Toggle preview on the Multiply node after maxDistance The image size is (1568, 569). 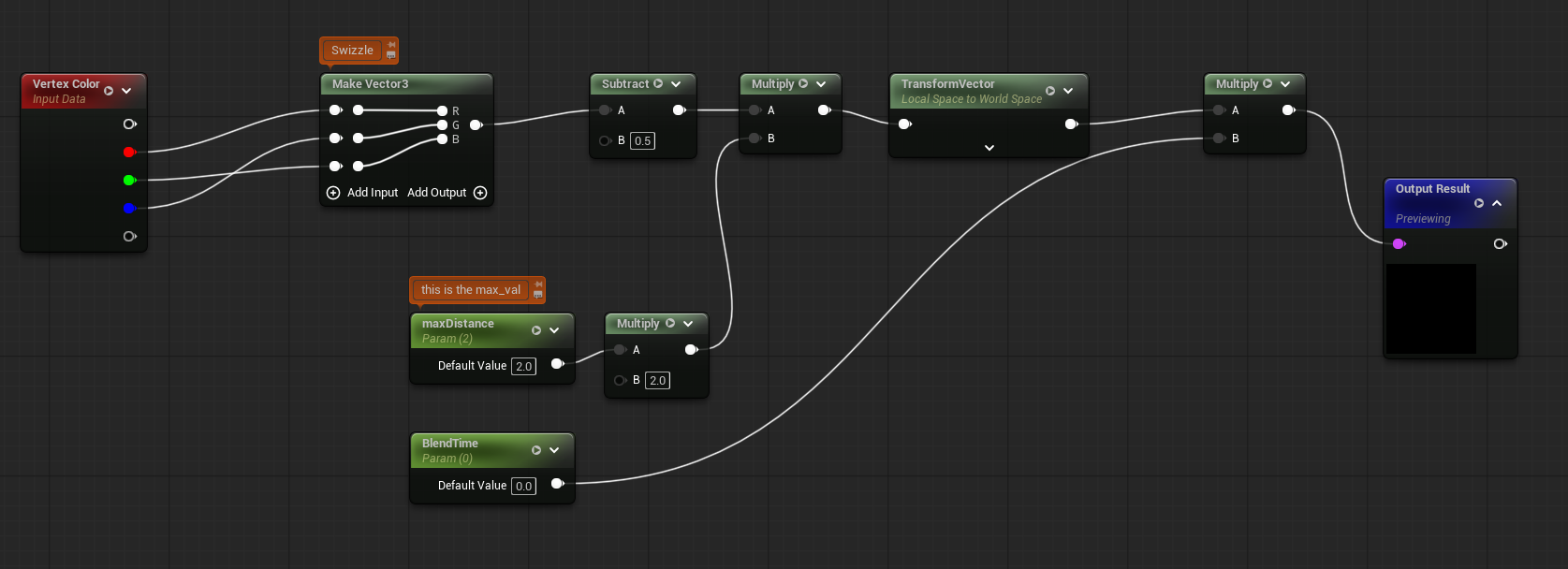pyautogui.click(x=670, y=323)
